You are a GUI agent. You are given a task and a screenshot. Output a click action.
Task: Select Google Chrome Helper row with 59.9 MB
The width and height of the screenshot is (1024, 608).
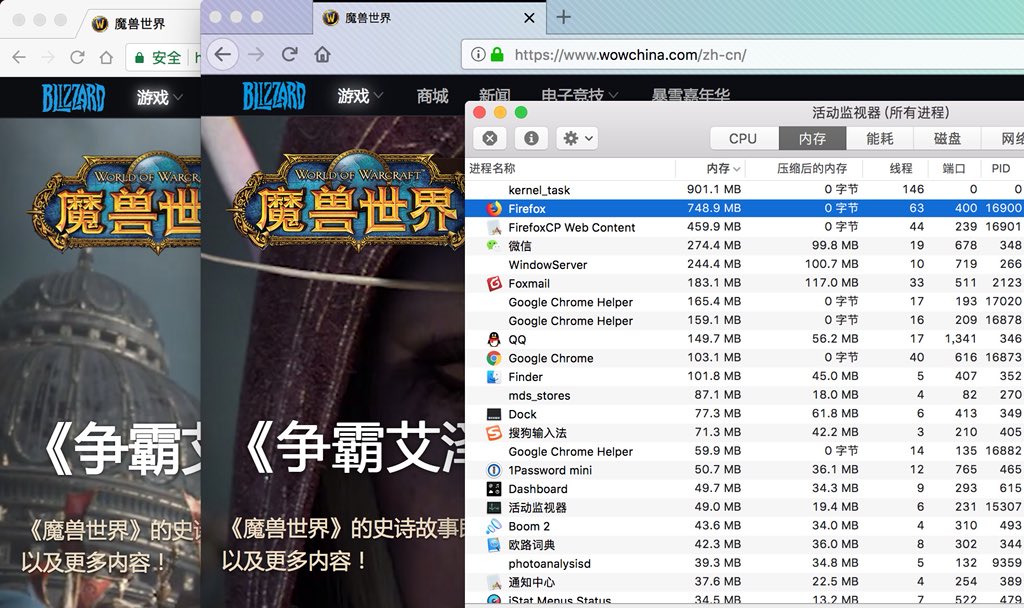(x=744, y=451)
